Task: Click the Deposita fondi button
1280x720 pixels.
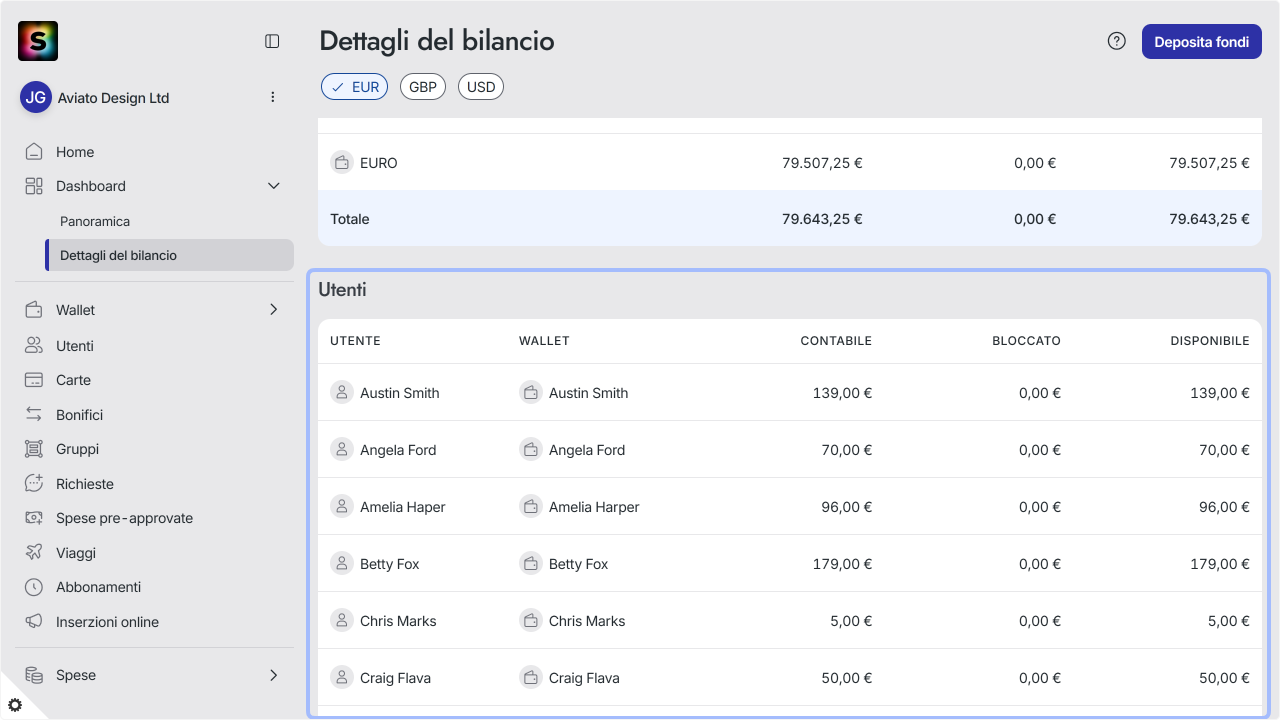Action: 1202,42
